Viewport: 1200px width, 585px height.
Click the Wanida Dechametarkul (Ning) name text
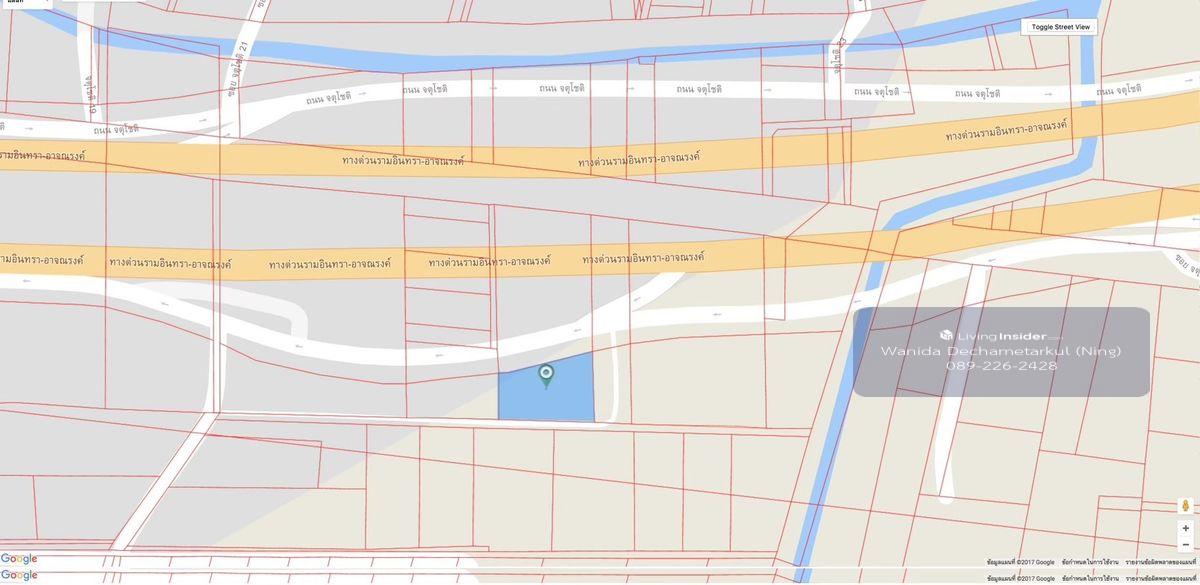1000,351
